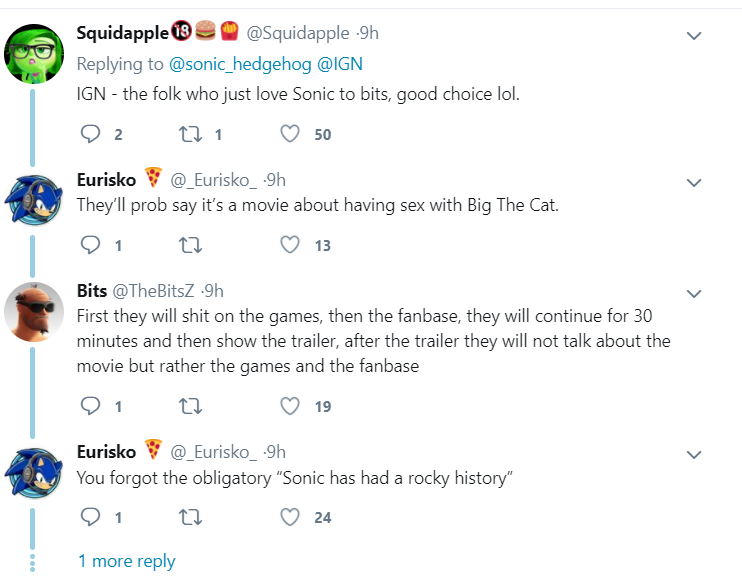Open the options chevron on Bits' tweet
Screen dimensions: 742x587
[694, 294]
